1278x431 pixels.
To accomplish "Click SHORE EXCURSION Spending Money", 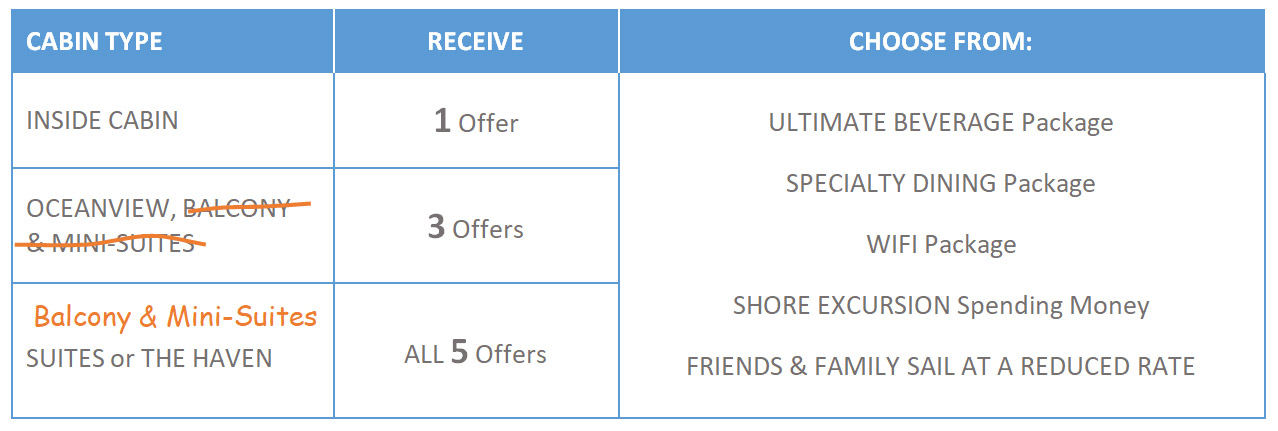I will click(x=941, y=306).
